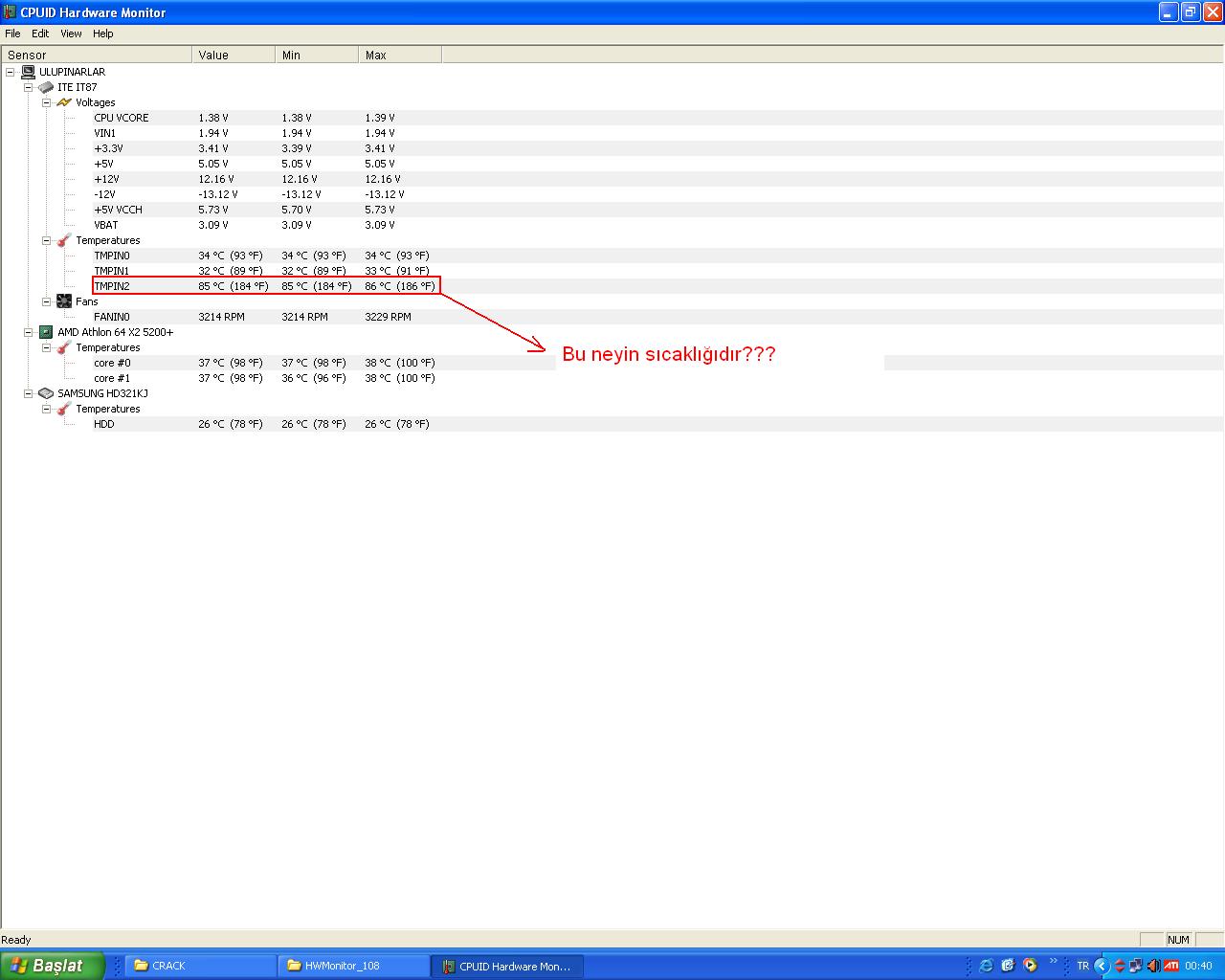Click thermometer icon beside ITE IT87 Temperatures
1225x980 pixels.
pyautogui.click(x=64, y=240)
